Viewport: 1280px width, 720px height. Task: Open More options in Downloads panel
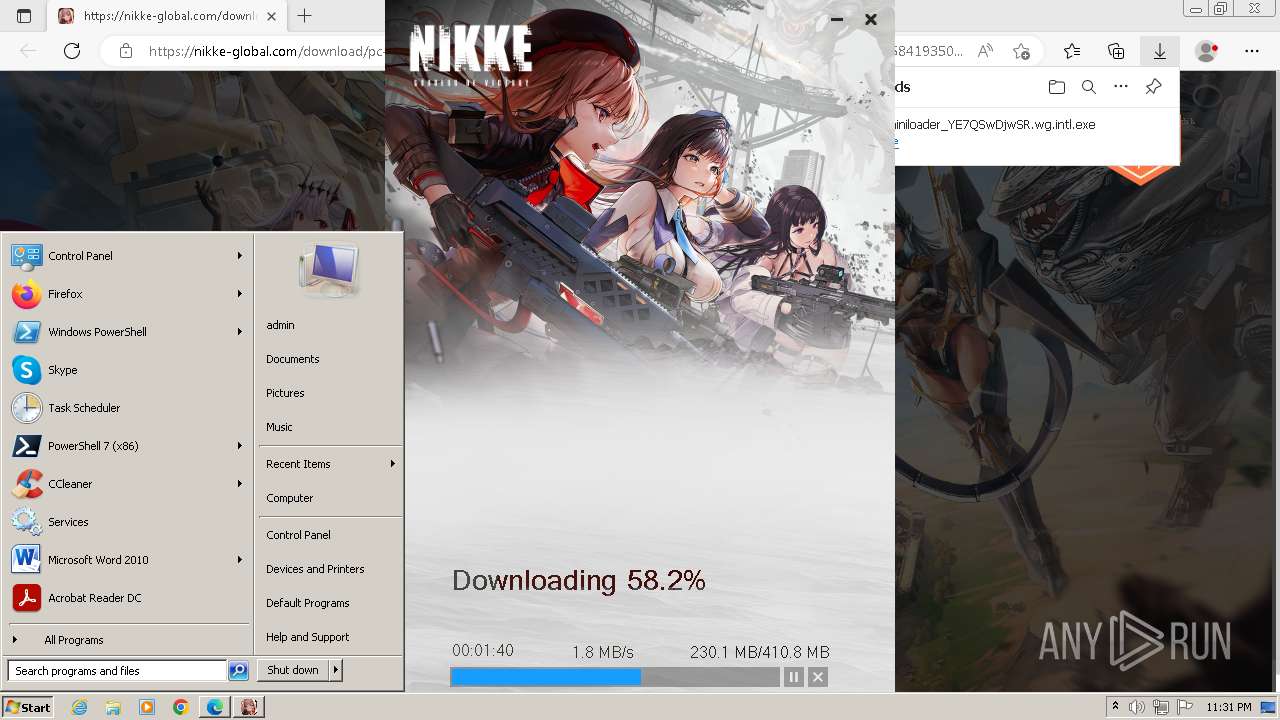[x=1121, y=87]
